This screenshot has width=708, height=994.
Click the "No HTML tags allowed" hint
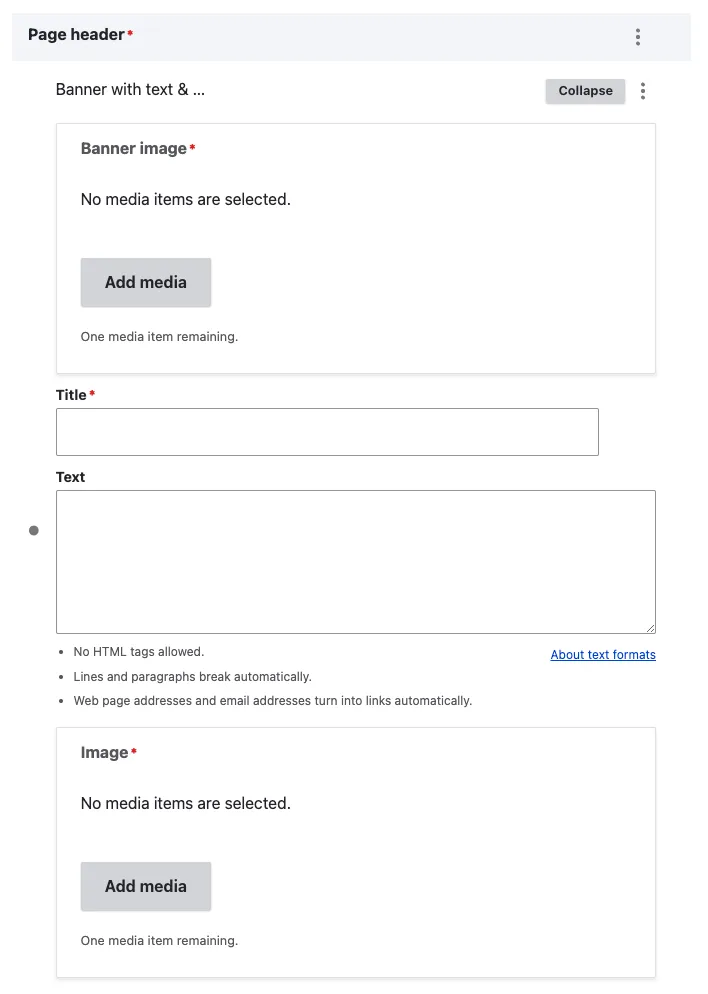click(x=138, y=652)
